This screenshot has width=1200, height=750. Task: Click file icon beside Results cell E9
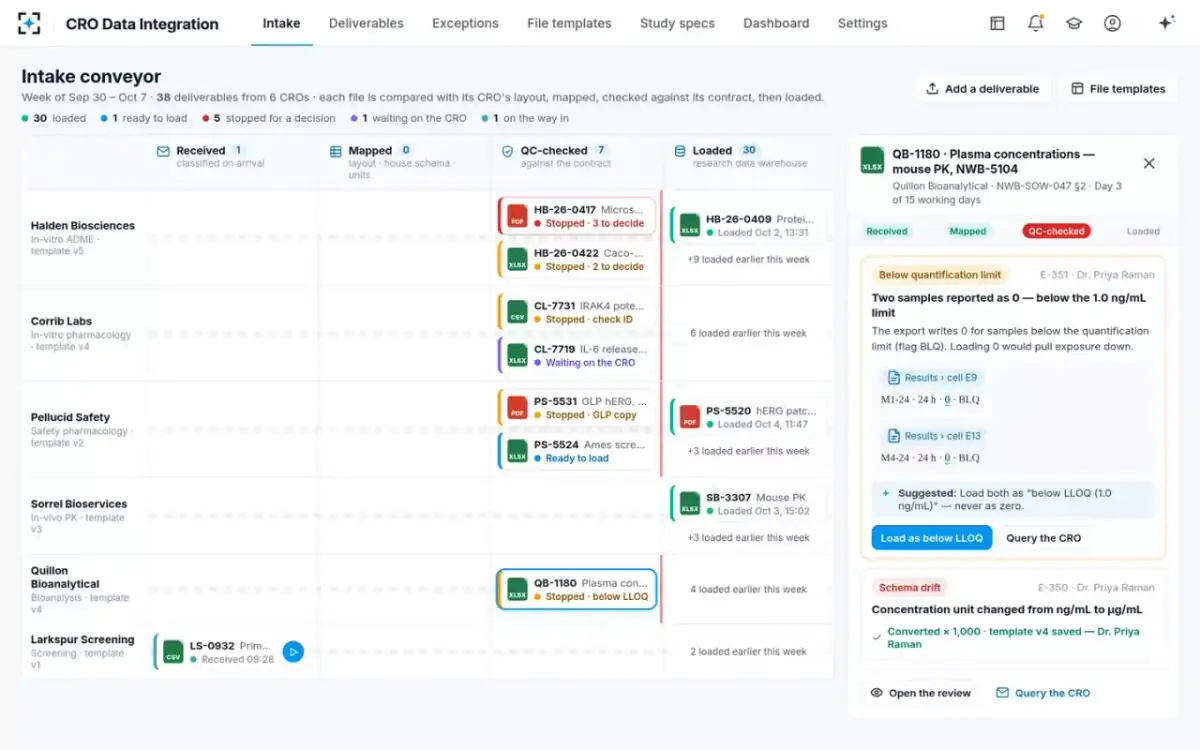tap(894, 378)
